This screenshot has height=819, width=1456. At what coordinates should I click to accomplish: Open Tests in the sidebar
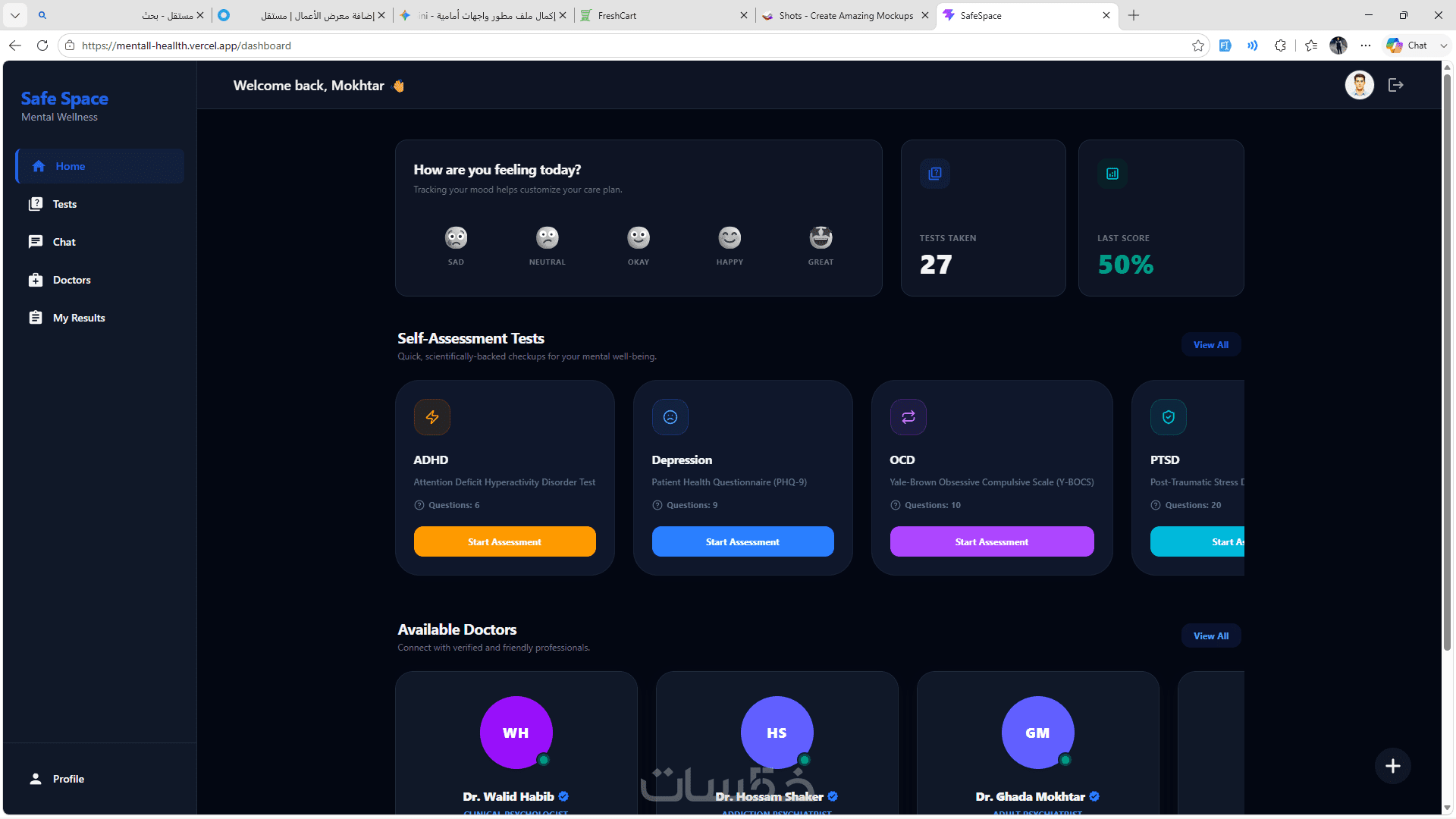pyautogui.click(x=99, y=204)
